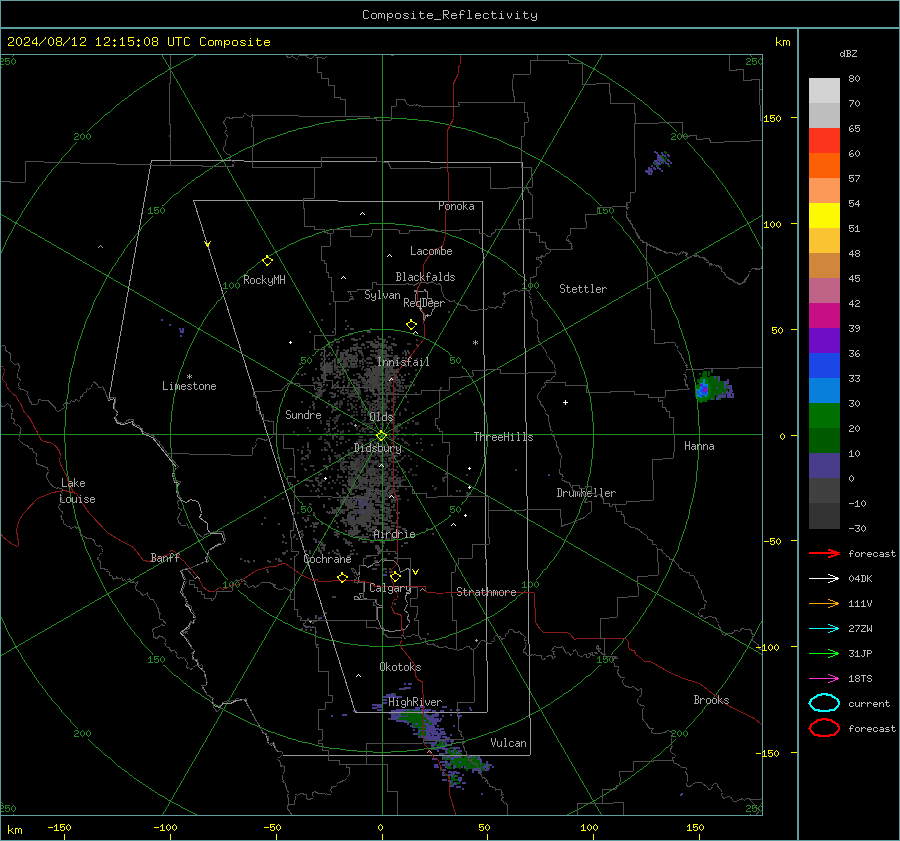Image resolution: width=900 pixels, height=841 pixels.
Task: Click the Banff label
Action: tap(165, 557)
